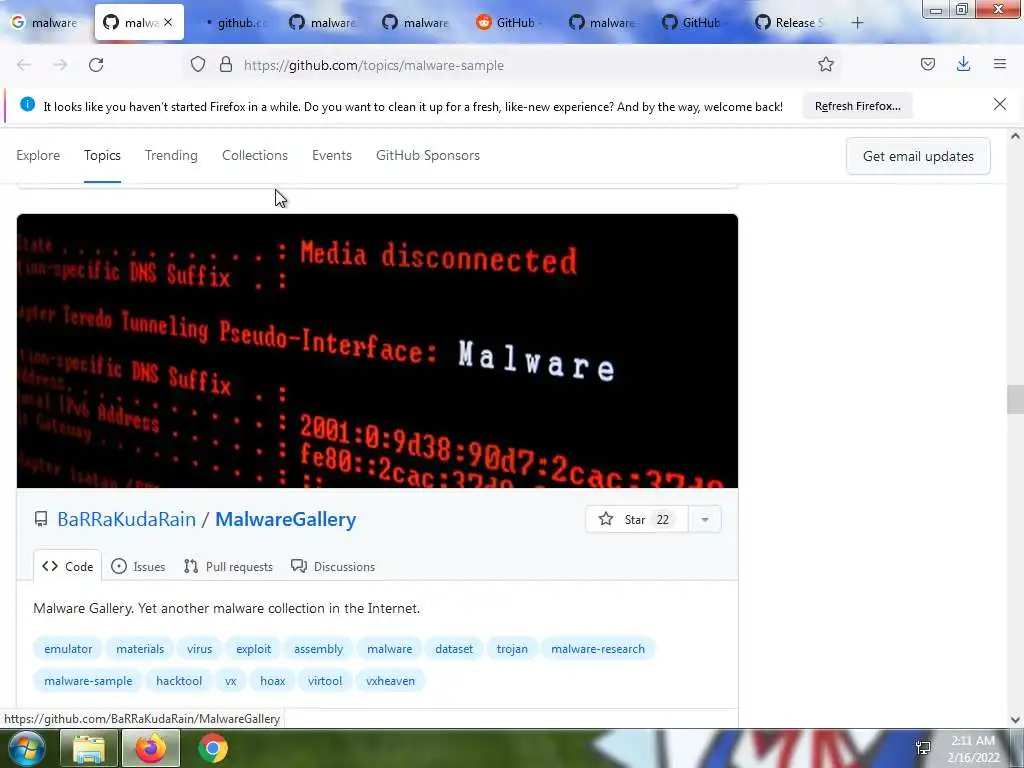1024x768 pixels.
Task: Click the virtool topic tag
Action: pos(325,680)
